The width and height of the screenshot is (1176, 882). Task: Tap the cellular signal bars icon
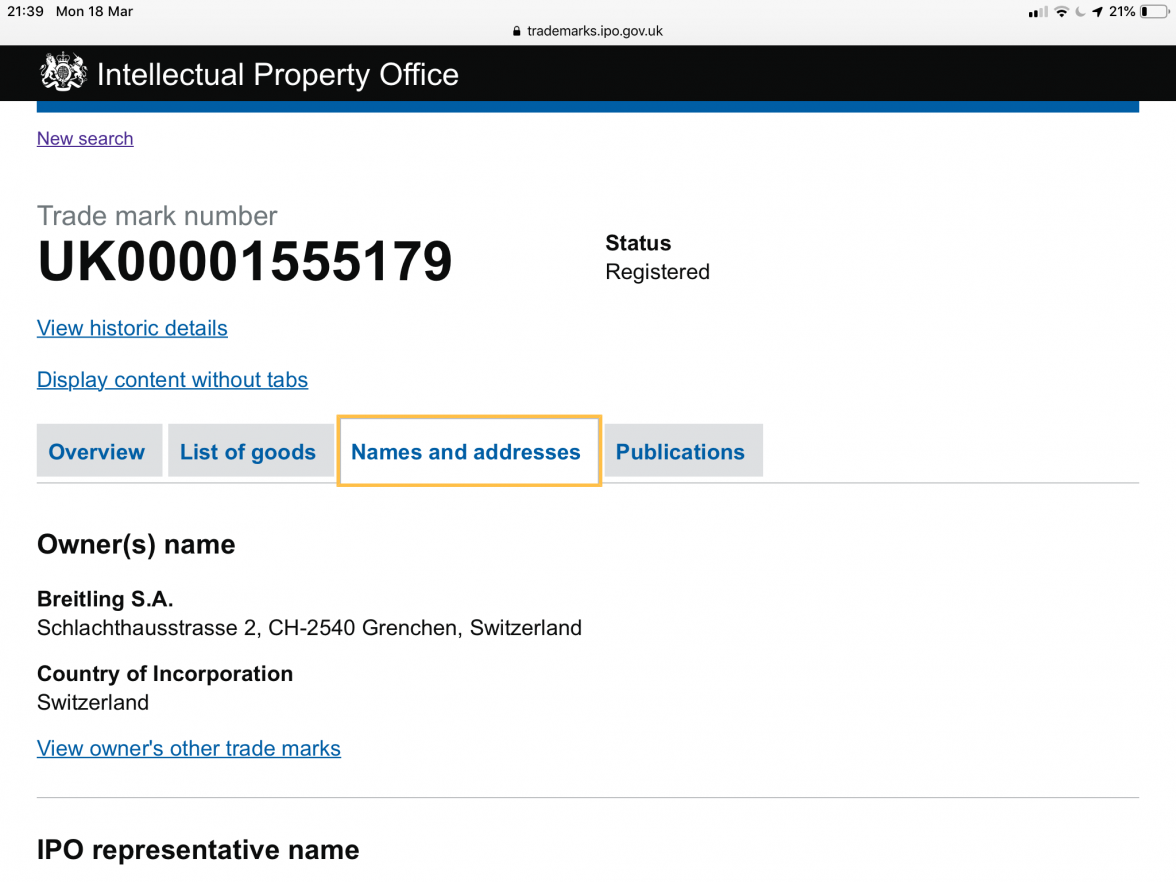click(1038, 12)
